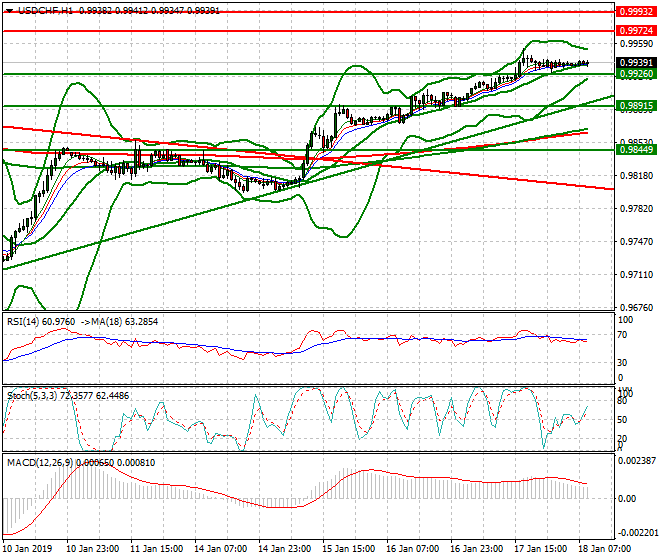Image resolution: width=660 pixels, height=560 pixels.
Task: Click the 18 Jan 07:00 time label
Action: [604, 549]
